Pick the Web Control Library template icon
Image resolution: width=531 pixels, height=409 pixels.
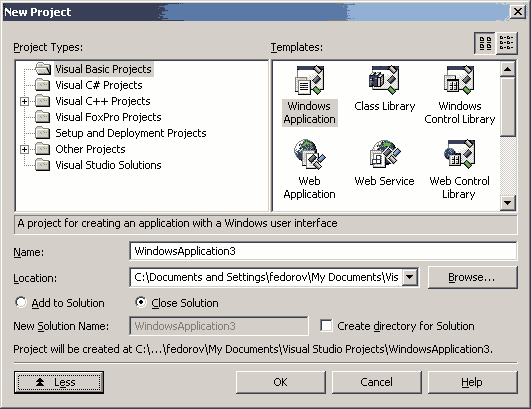click(x=459, y=154)
